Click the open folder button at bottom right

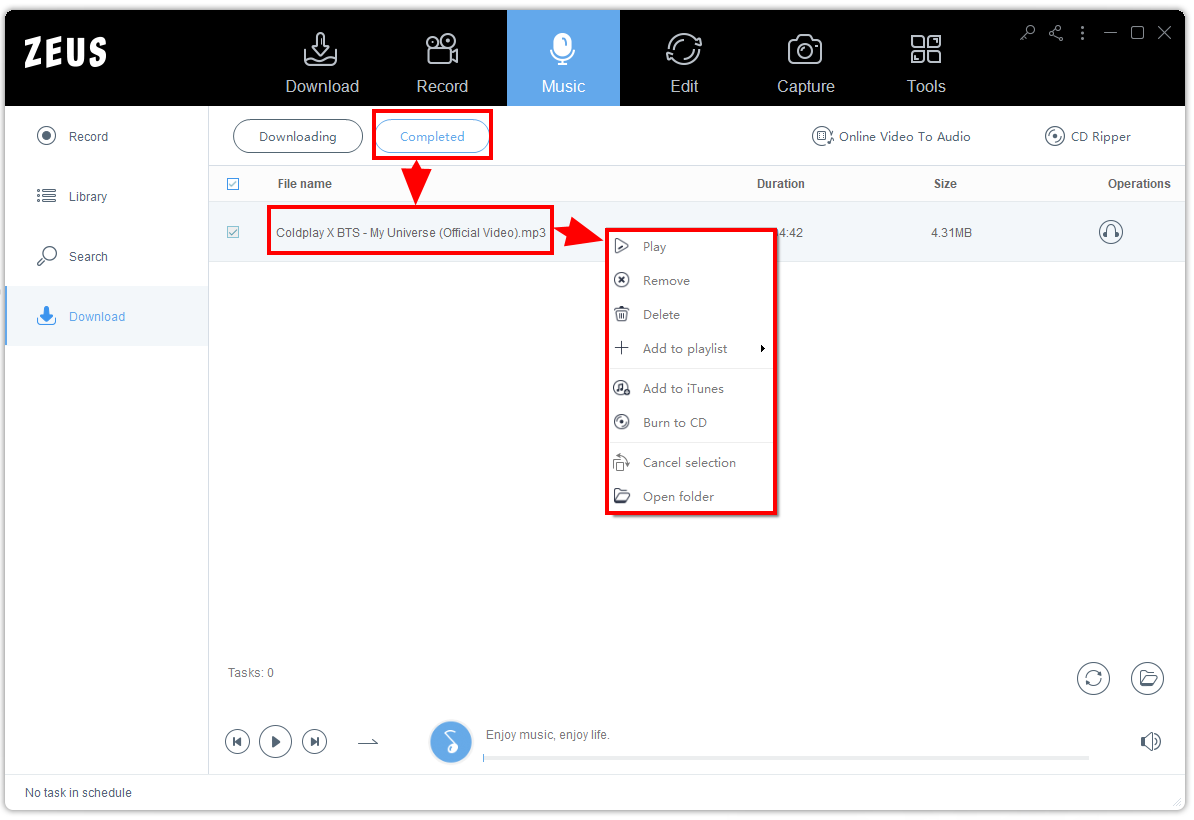[1148, 678]
